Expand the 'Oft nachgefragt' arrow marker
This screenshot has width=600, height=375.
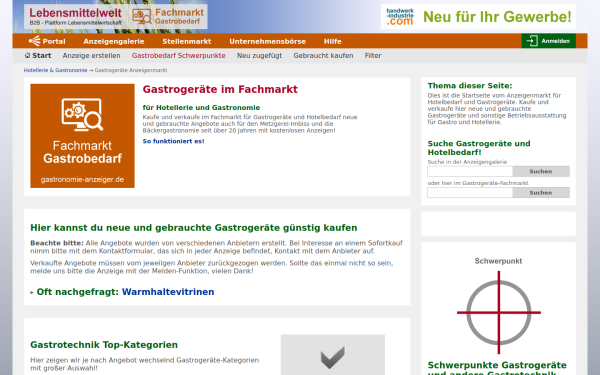click(x=32, y=292)
